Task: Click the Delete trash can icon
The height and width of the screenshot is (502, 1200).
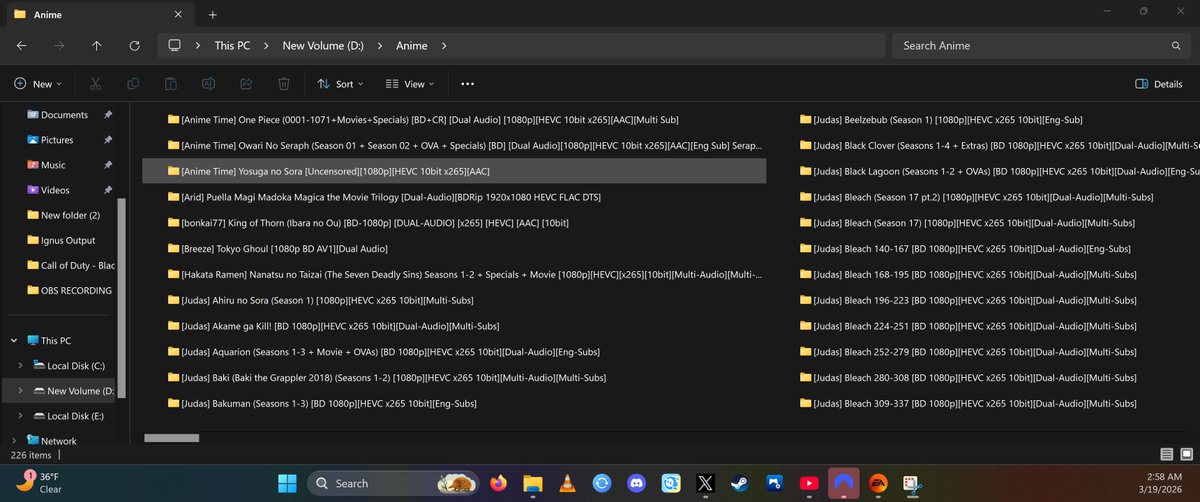Action: pos(284,85)
